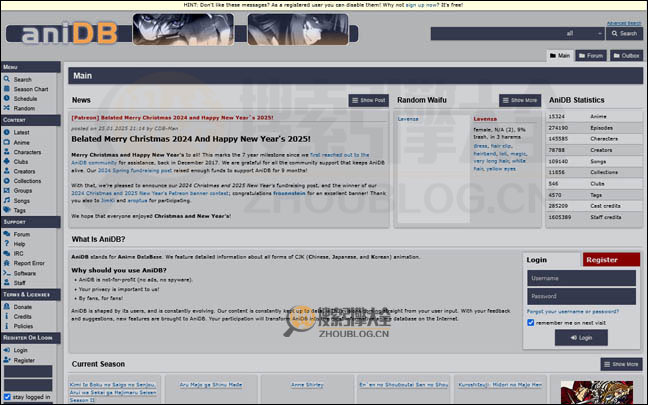Image resolution: width=648 pixels, height=405 pixels.
Task: Switch to the Forum tab
Action: [x=591, y=55]
